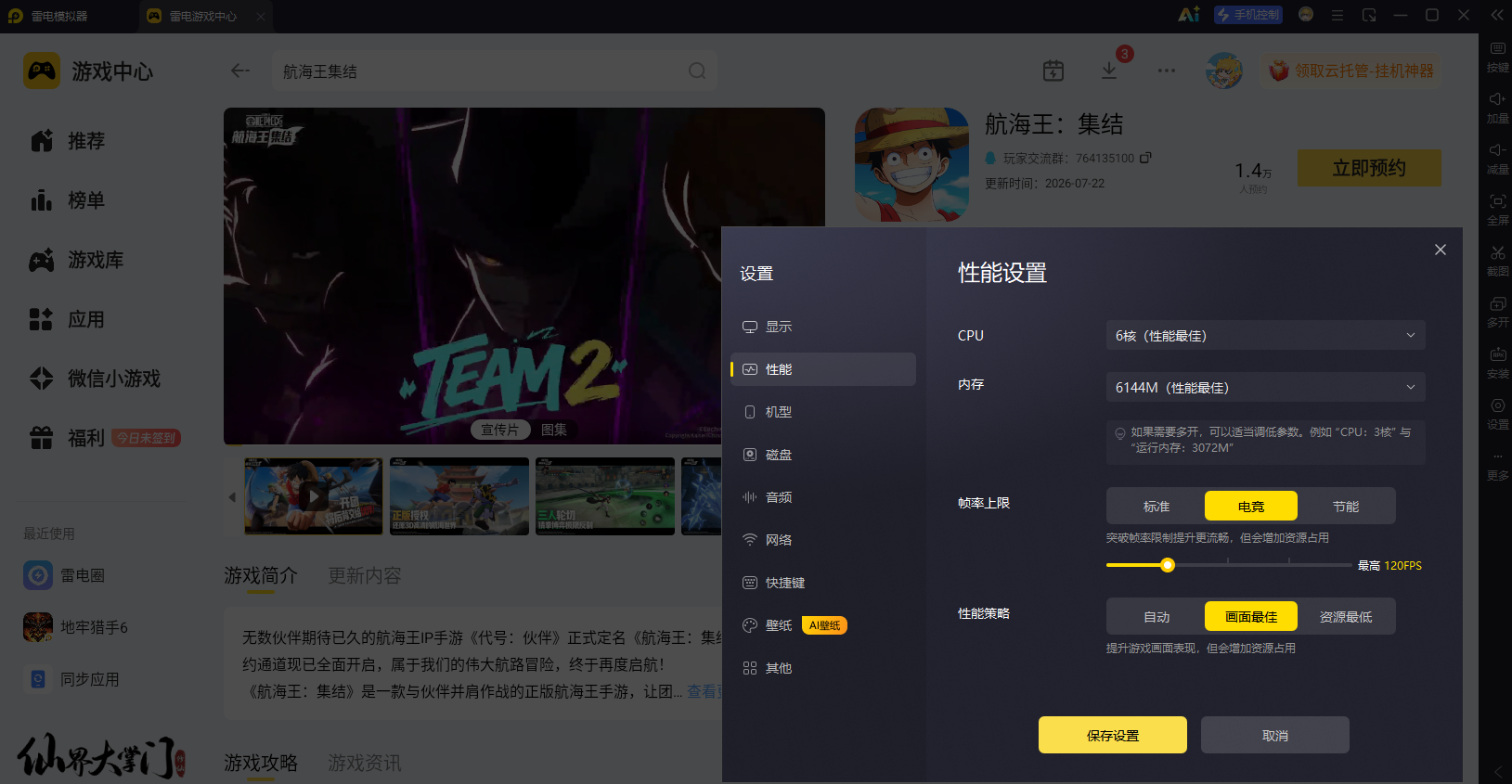Select 标准 frame rate limit
The image size is (1512, 784).
click(1157, 507)
